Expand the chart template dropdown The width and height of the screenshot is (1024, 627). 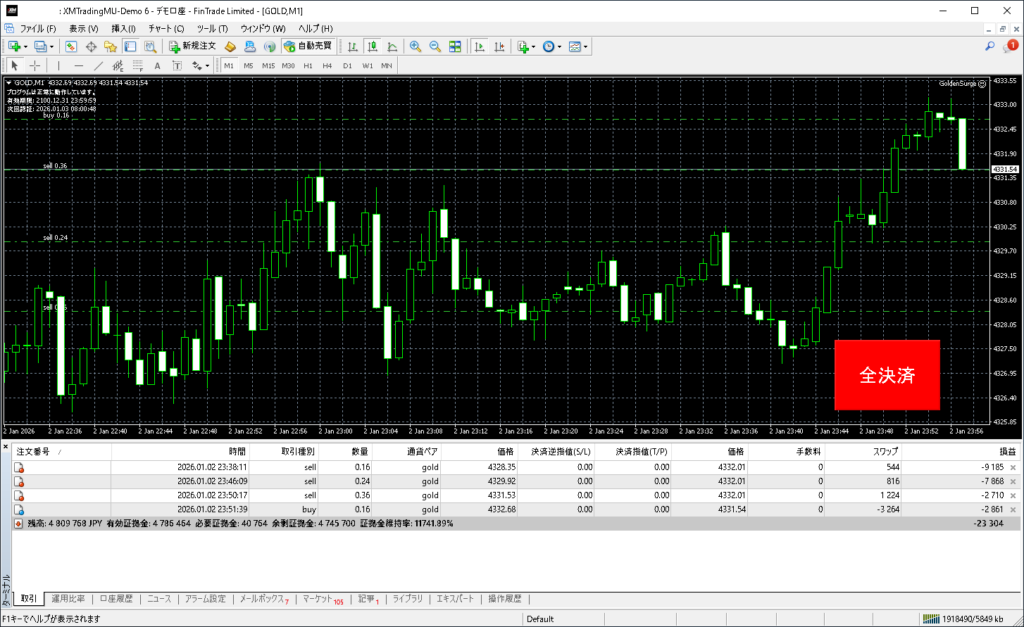(x=586, y=46)
